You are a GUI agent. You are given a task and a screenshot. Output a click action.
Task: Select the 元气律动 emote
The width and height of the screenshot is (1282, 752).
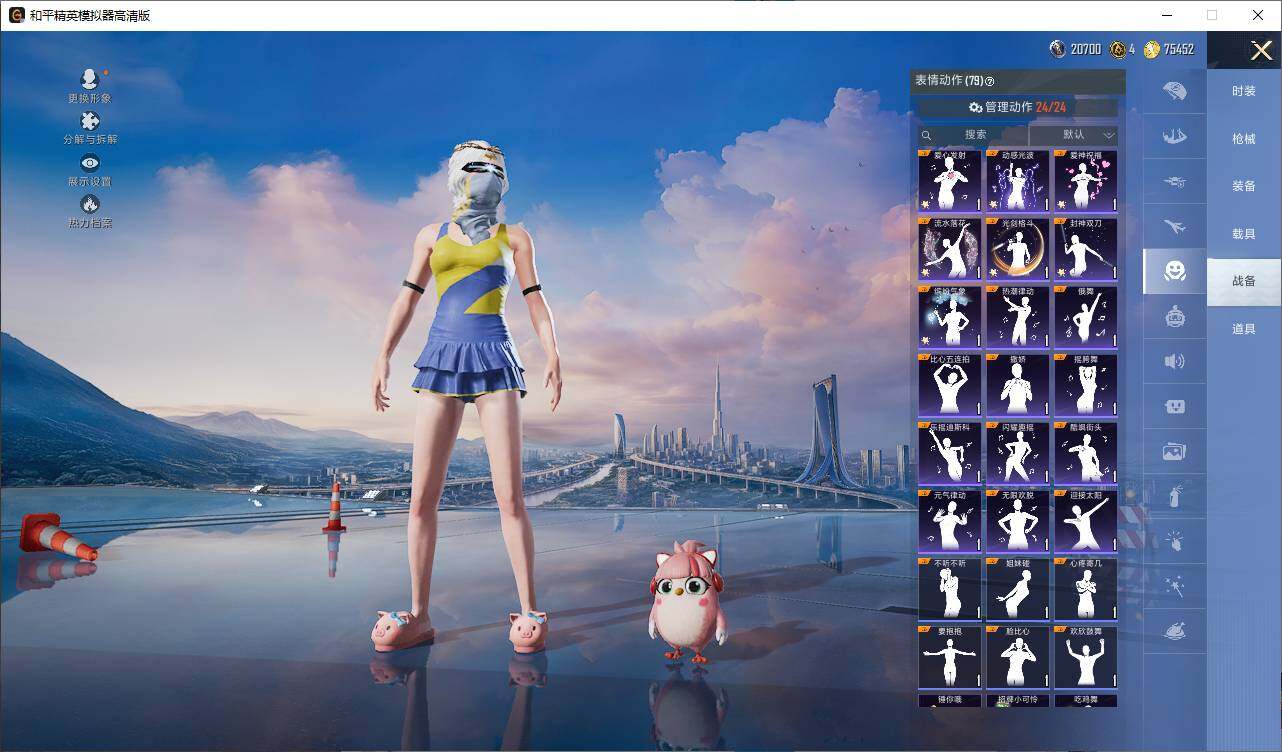(949, 521)
